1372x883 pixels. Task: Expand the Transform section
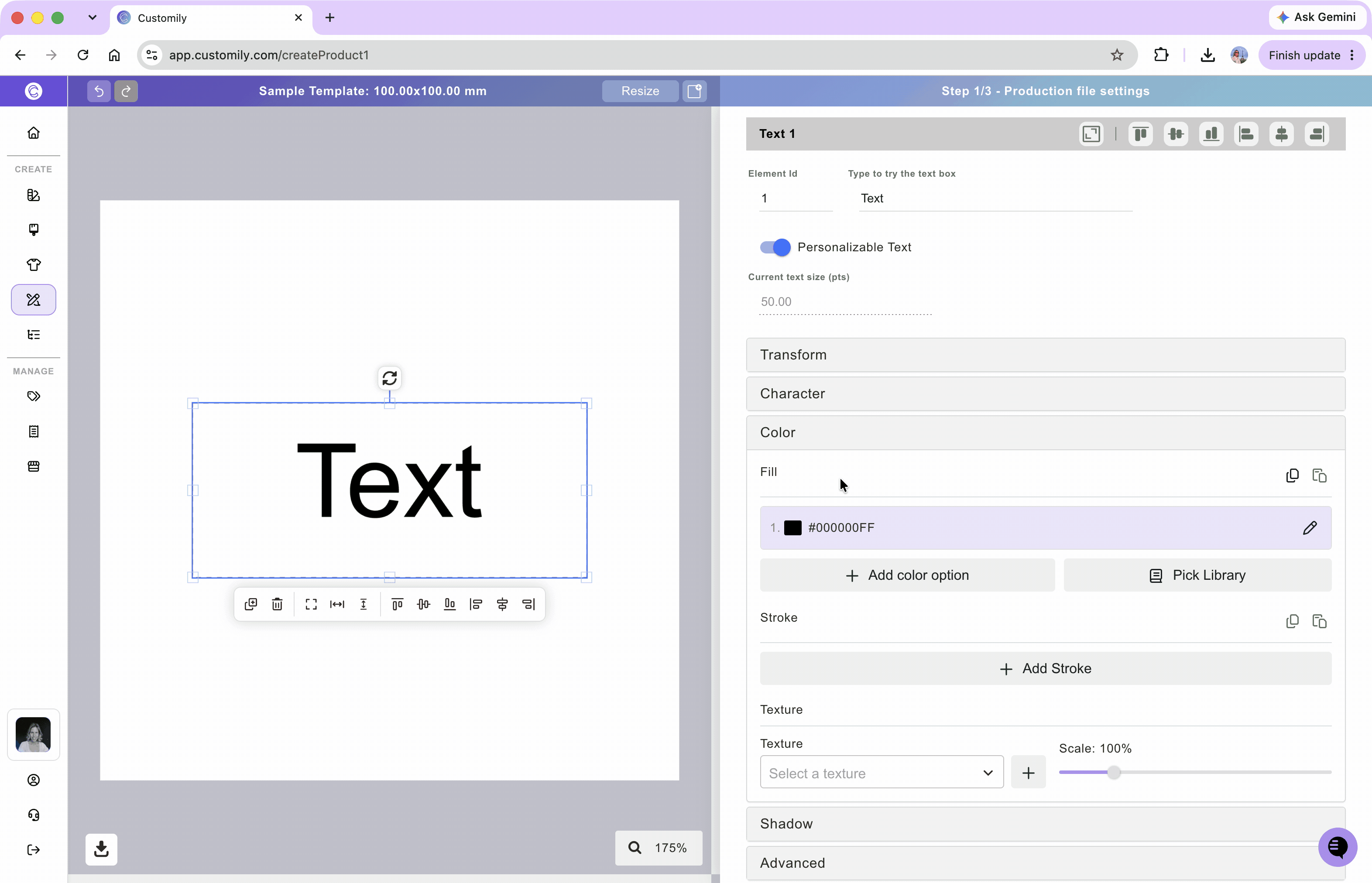[x=1045, y=355]
